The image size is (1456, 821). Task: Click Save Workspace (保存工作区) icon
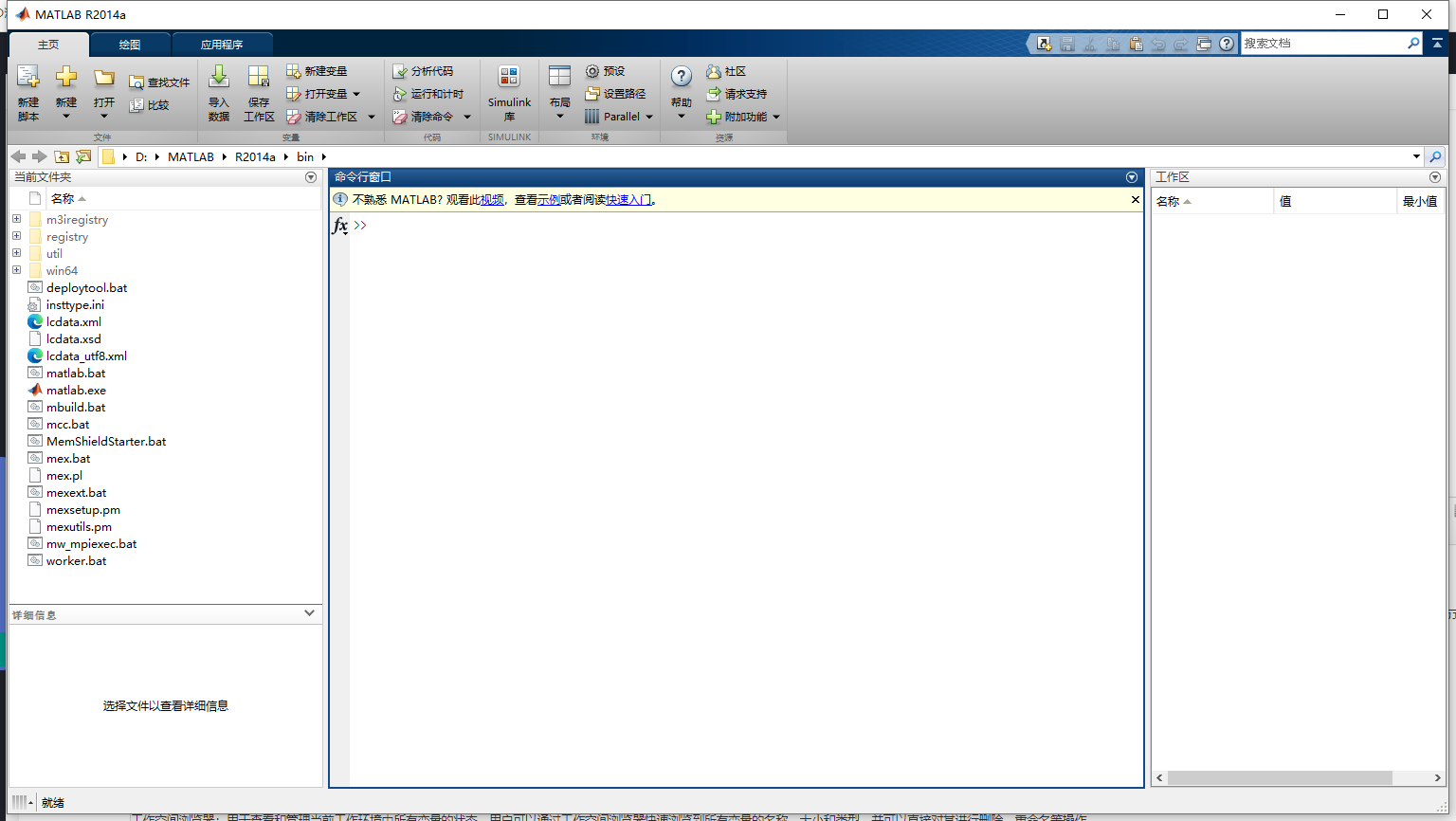259,78
